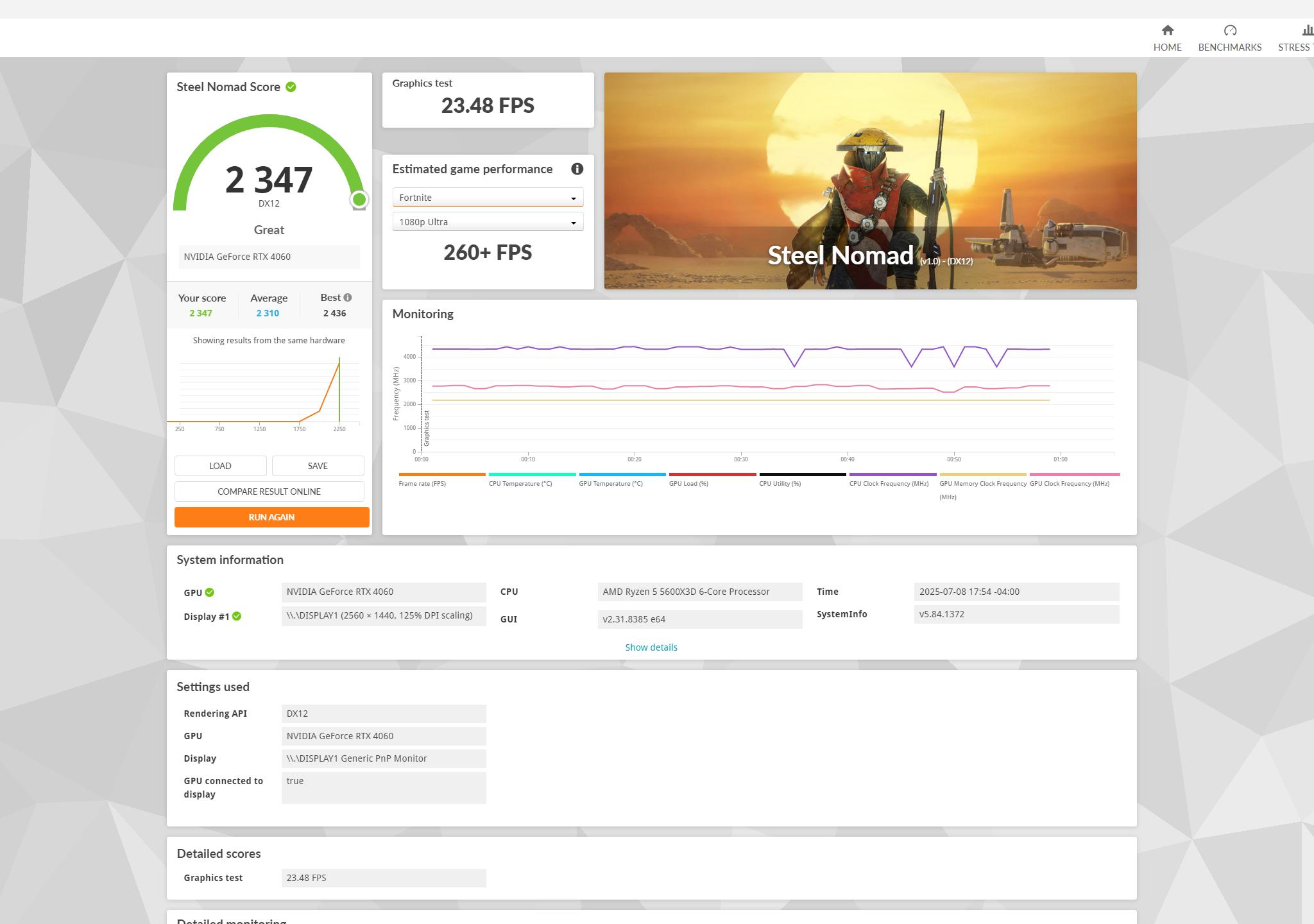This screenshot has height=924, width=1314.
Task: Click COMPARE RESULT ONLINE
Action: (x=269, y=491)
